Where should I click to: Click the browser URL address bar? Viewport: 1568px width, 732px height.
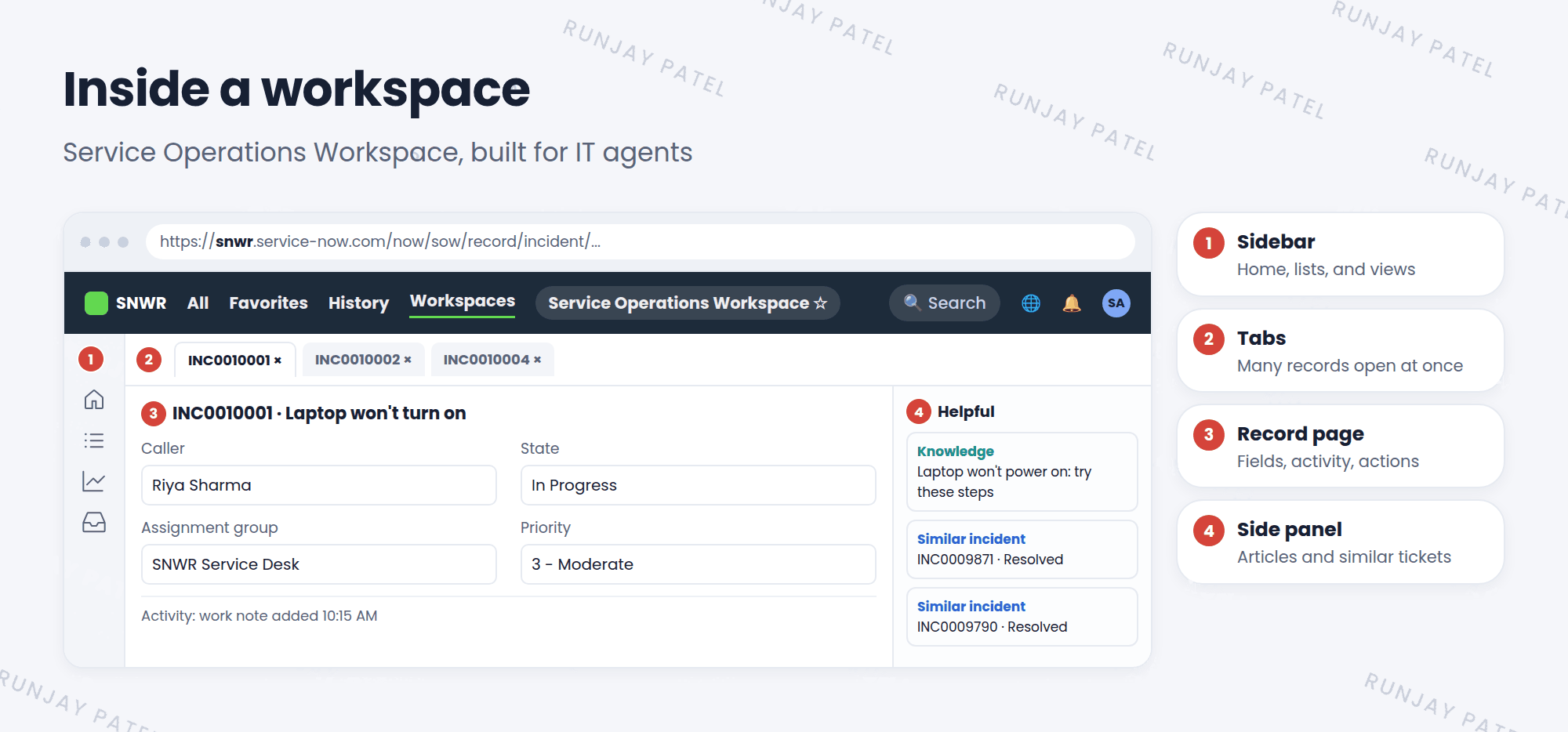640,241
